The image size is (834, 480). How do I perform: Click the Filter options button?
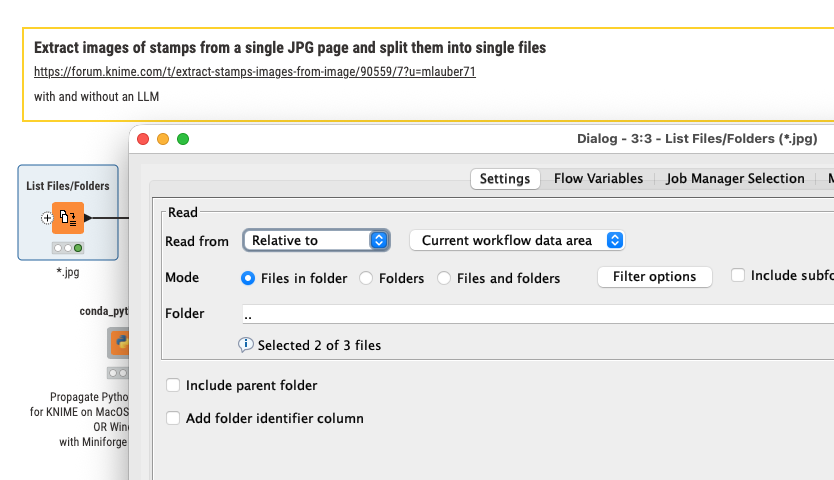point(654,277)
